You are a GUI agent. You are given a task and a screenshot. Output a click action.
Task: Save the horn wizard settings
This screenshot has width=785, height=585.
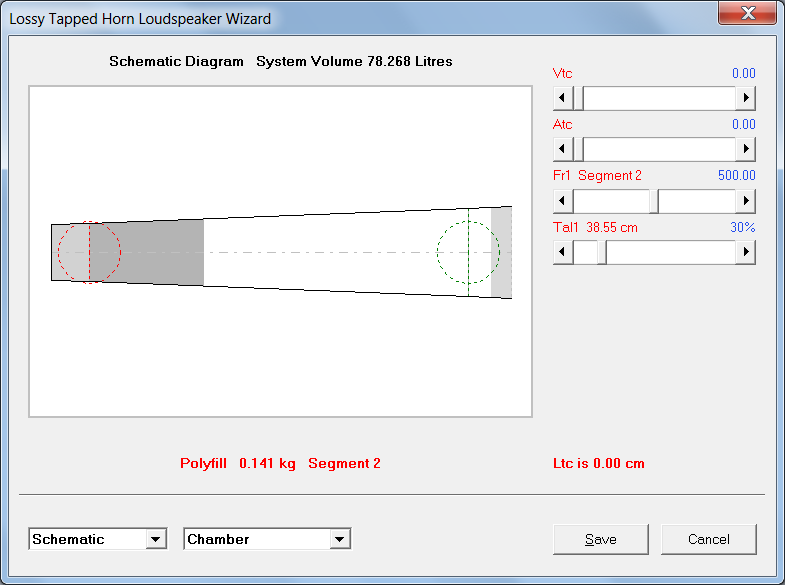pos(601,539)
